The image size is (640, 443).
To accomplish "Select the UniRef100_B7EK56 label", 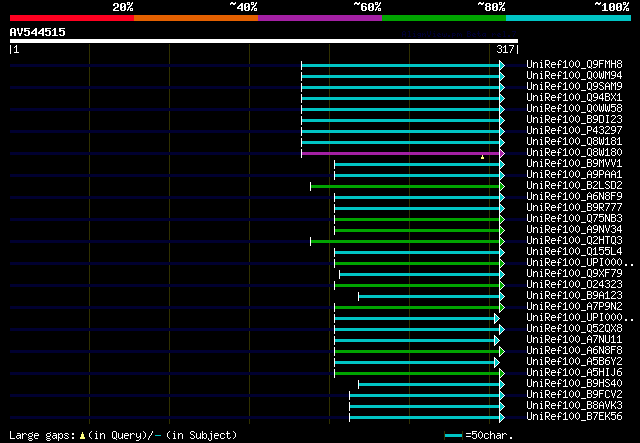I will click(574, 417).
